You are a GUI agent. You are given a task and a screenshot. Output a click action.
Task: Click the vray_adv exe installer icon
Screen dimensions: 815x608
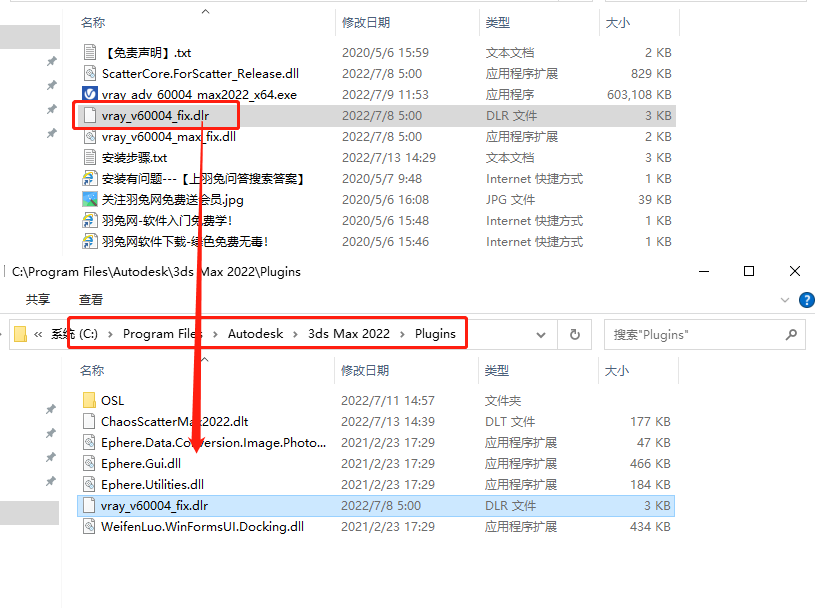pos(90,95)
